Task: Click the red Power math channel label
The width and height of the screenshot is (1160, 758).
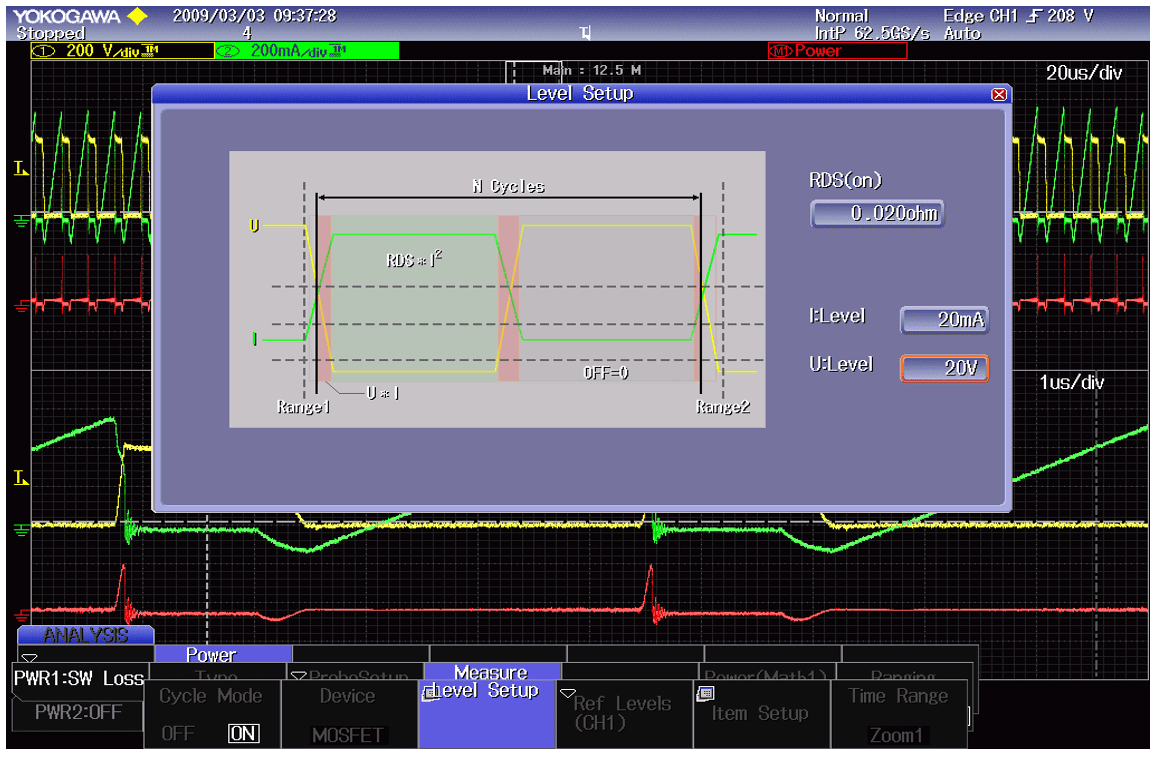Action: coord(837,50)
